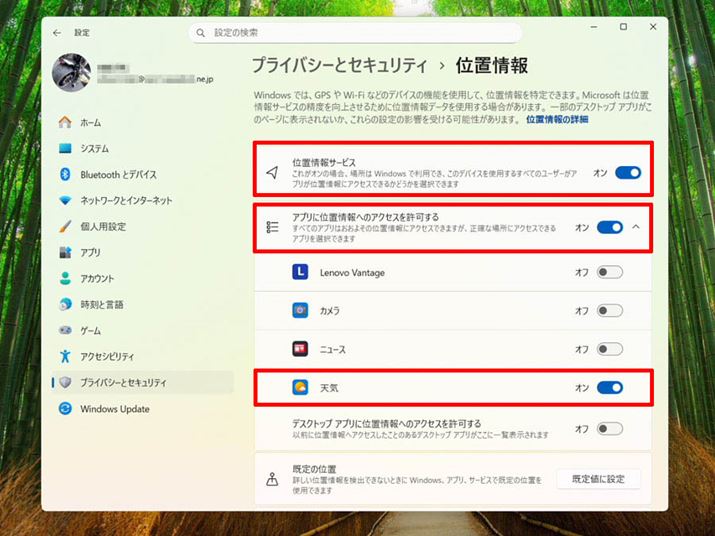715x536 pixels.
Task: Go to 個人用設定 in sidebar
Action: [103, 226]
